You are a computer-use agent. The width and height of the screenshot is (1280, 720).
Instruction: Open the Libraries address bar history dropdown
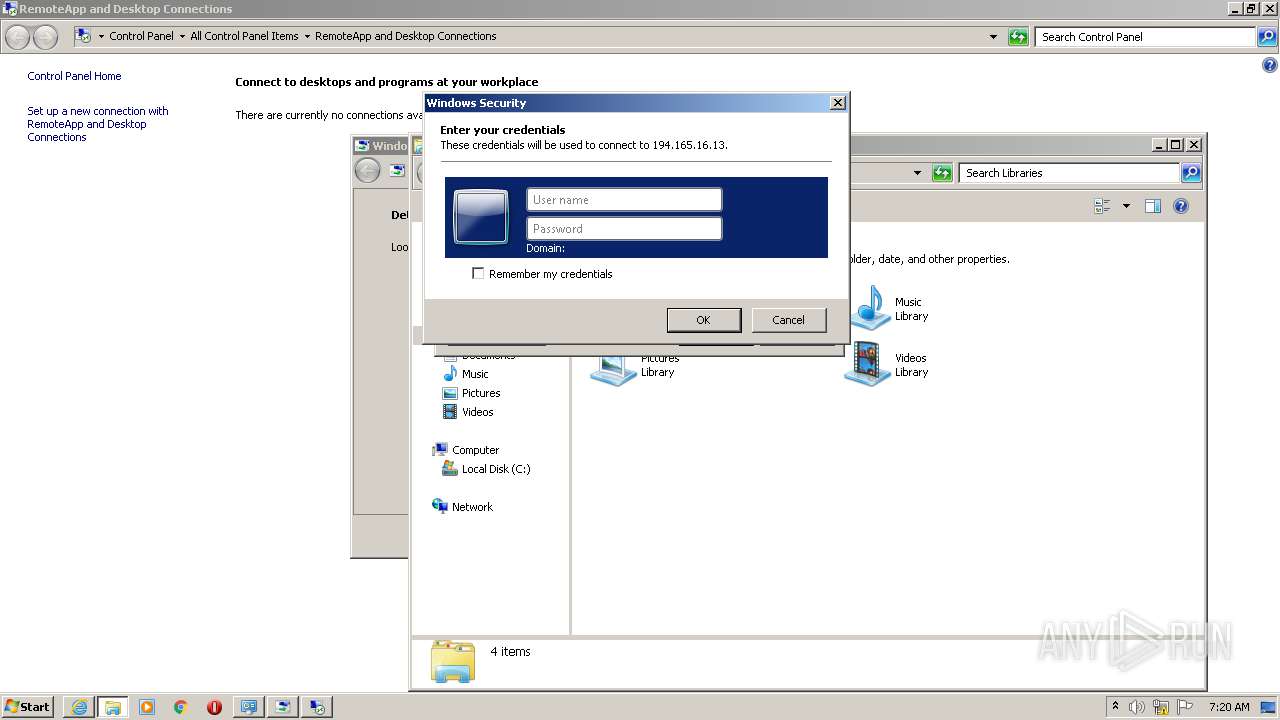pyautogui.click(x=917, y=173)
